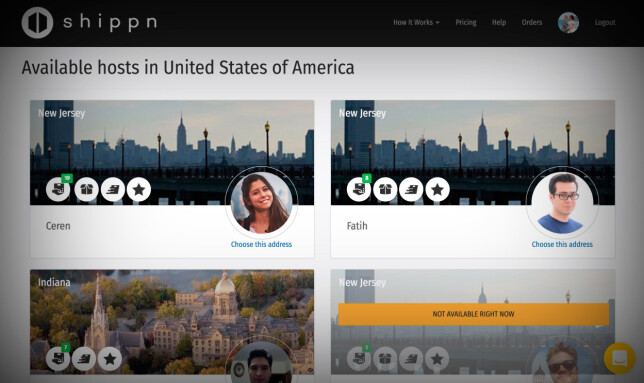Click the gift box icon on the unavailable card
This screenshot has height=383, width=644.
(385, 359)
